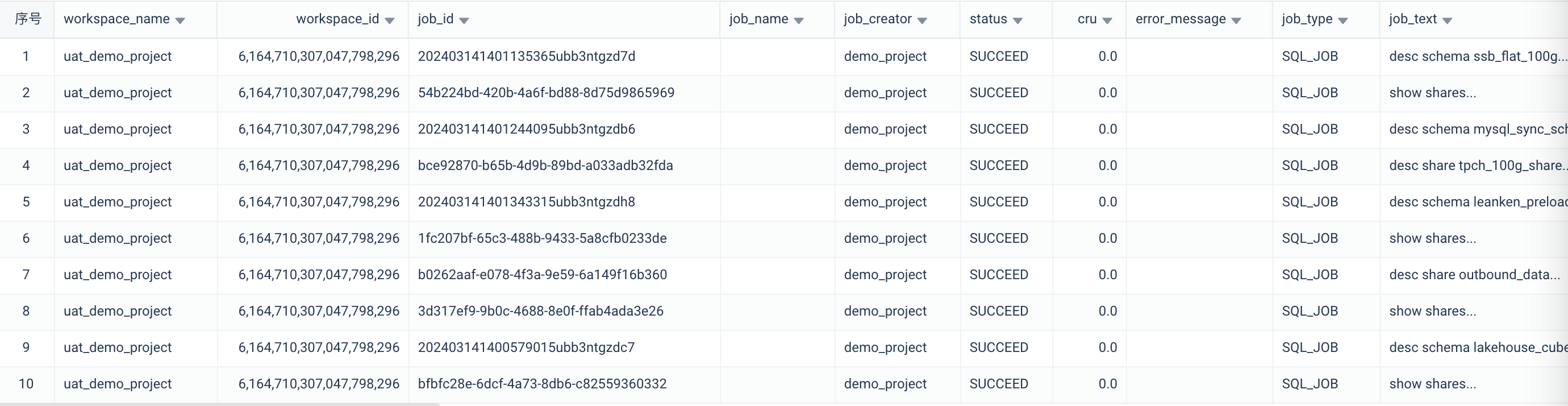
Task: Open the workspace_name column filter arrow
Action: (180, 20)
